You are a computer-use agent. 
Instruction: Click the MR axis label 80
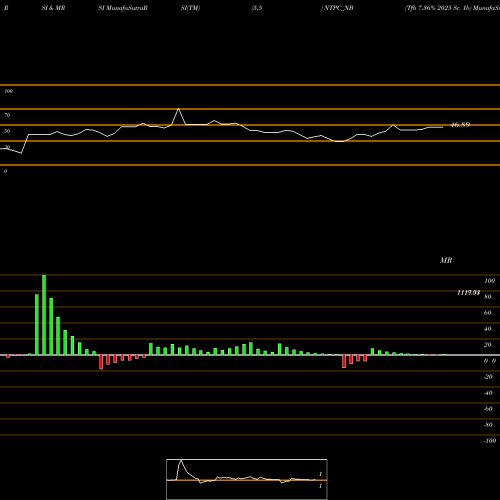point(488,297)
